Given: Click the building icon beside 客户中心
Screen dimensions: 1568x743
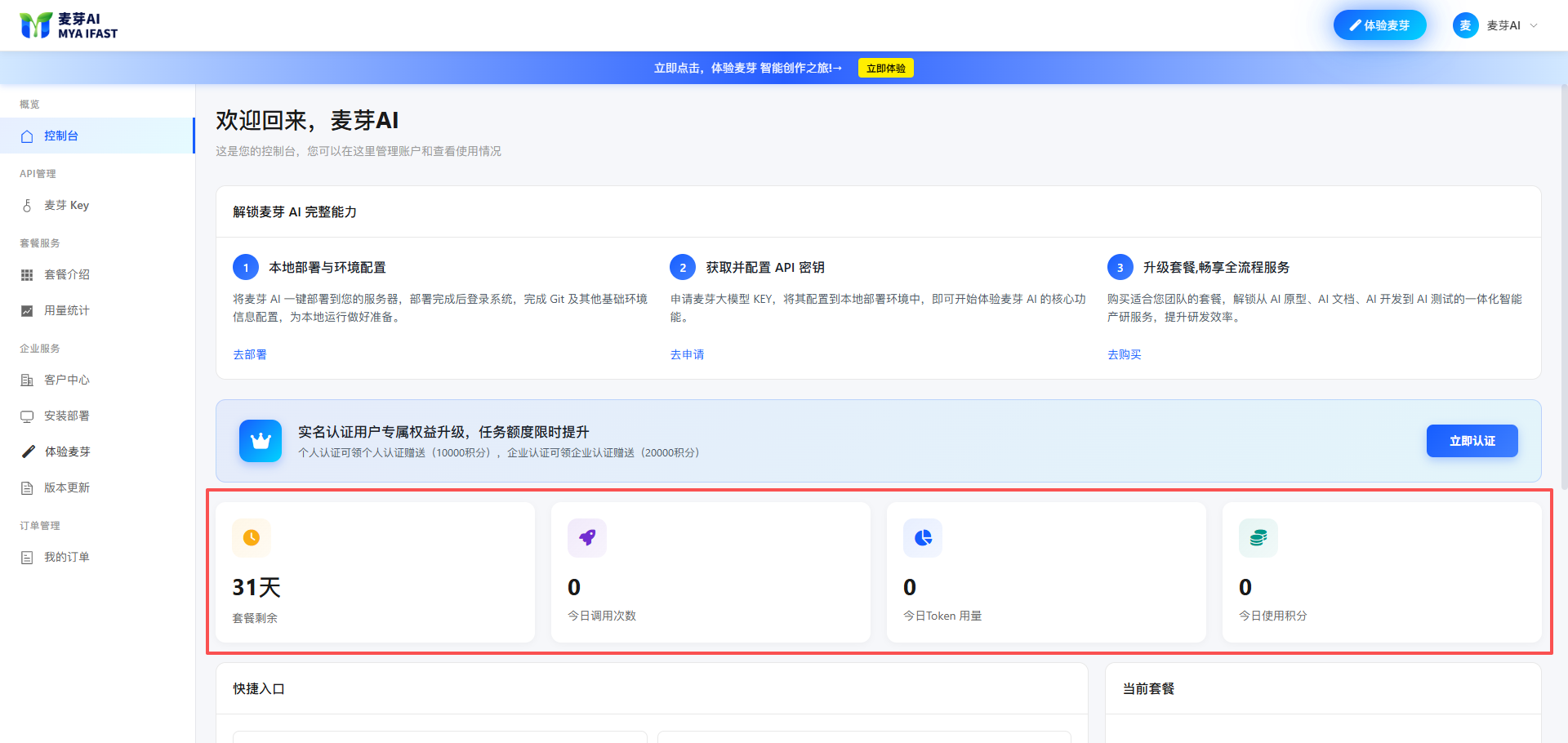Looking at the screenshot, I should click(27, 380).
